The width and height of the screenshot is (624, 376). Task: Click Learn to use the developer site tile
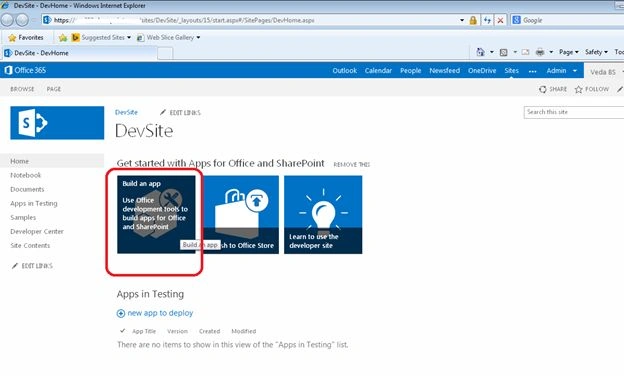[x=323, y=214]
